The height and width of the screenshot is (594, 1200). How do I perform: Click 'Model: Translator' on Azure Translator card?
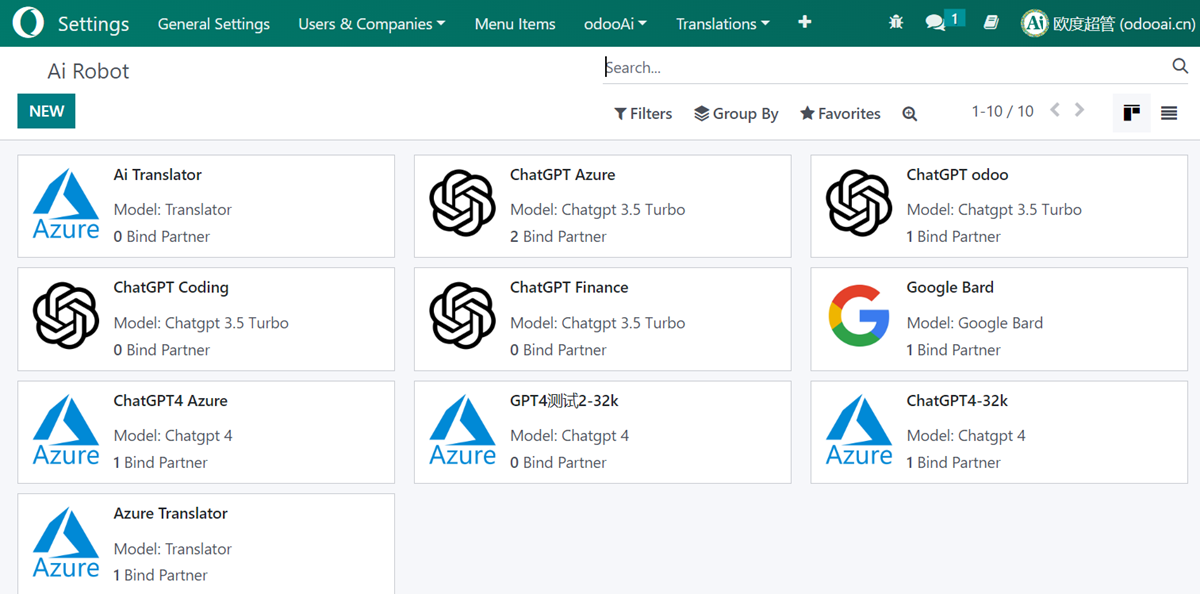pyautogui.click(x=173, y=549)
